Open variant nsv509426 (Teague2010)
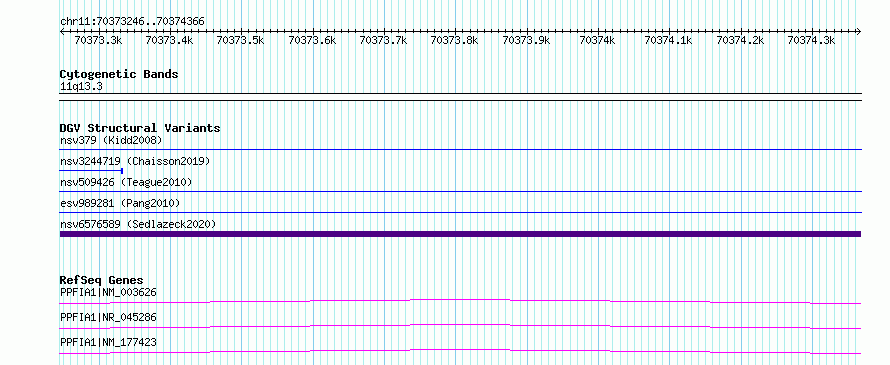Viewport: 890px width, 365px height. click(x=126, y=182)
